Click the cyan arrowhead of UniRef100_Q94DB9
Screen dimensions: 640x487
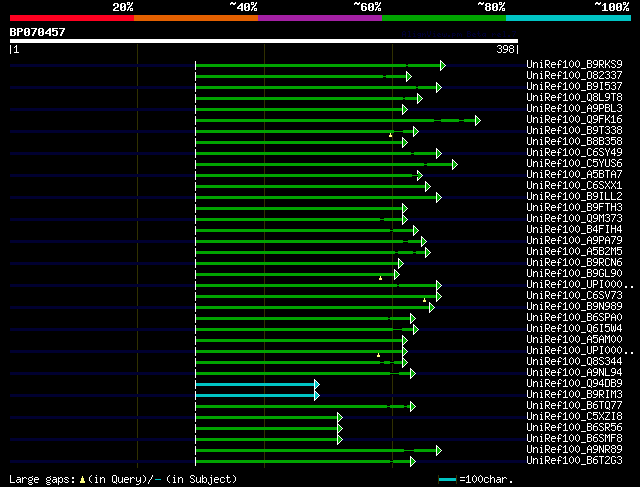[x=317, y=385]
